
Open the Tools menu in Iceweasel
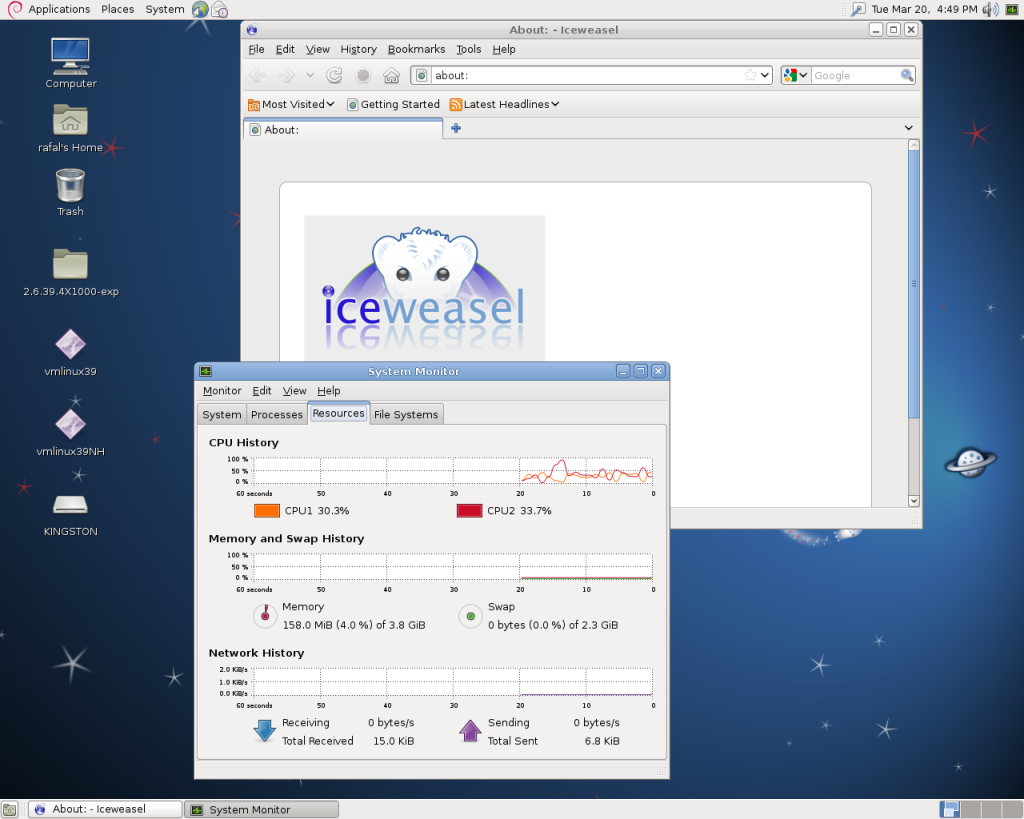pyautogui.click(x=468, y=49)
